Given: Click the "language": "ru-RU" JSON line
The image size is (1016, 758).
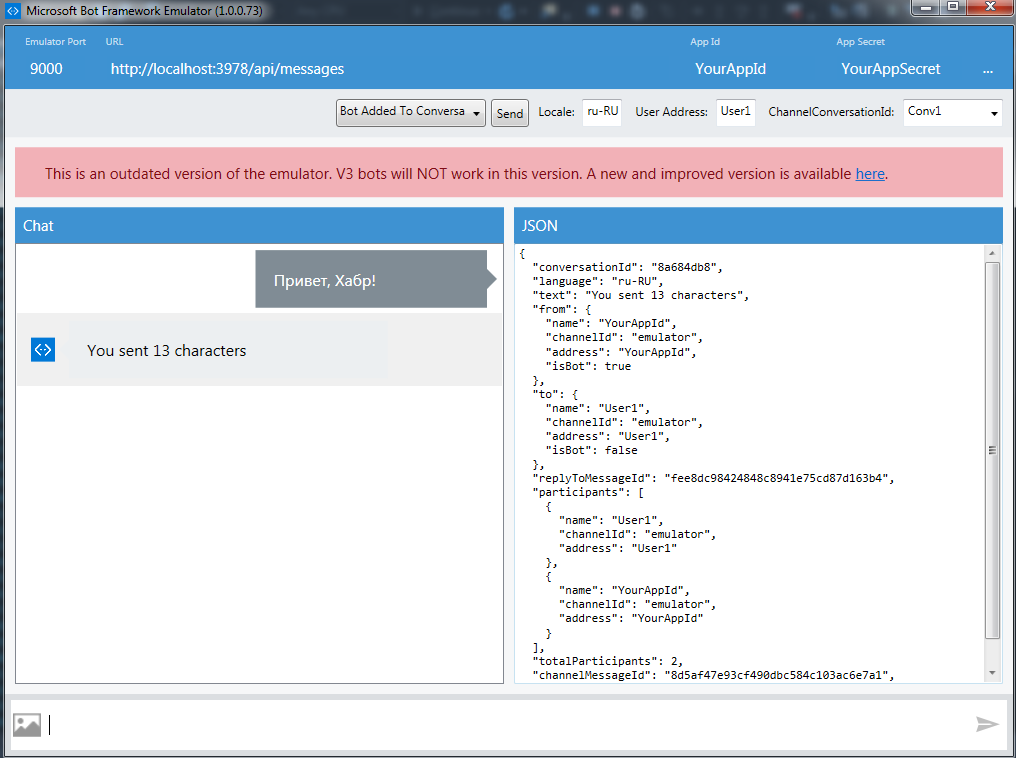Looking at the screenshot, I should point(597,281).
